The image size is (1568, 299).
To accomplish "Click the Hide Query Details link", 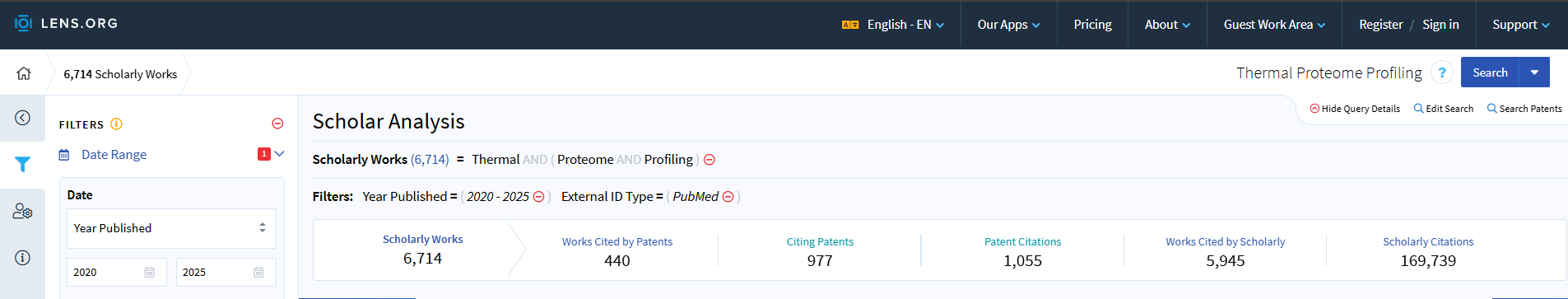I will coord(1355,109).
